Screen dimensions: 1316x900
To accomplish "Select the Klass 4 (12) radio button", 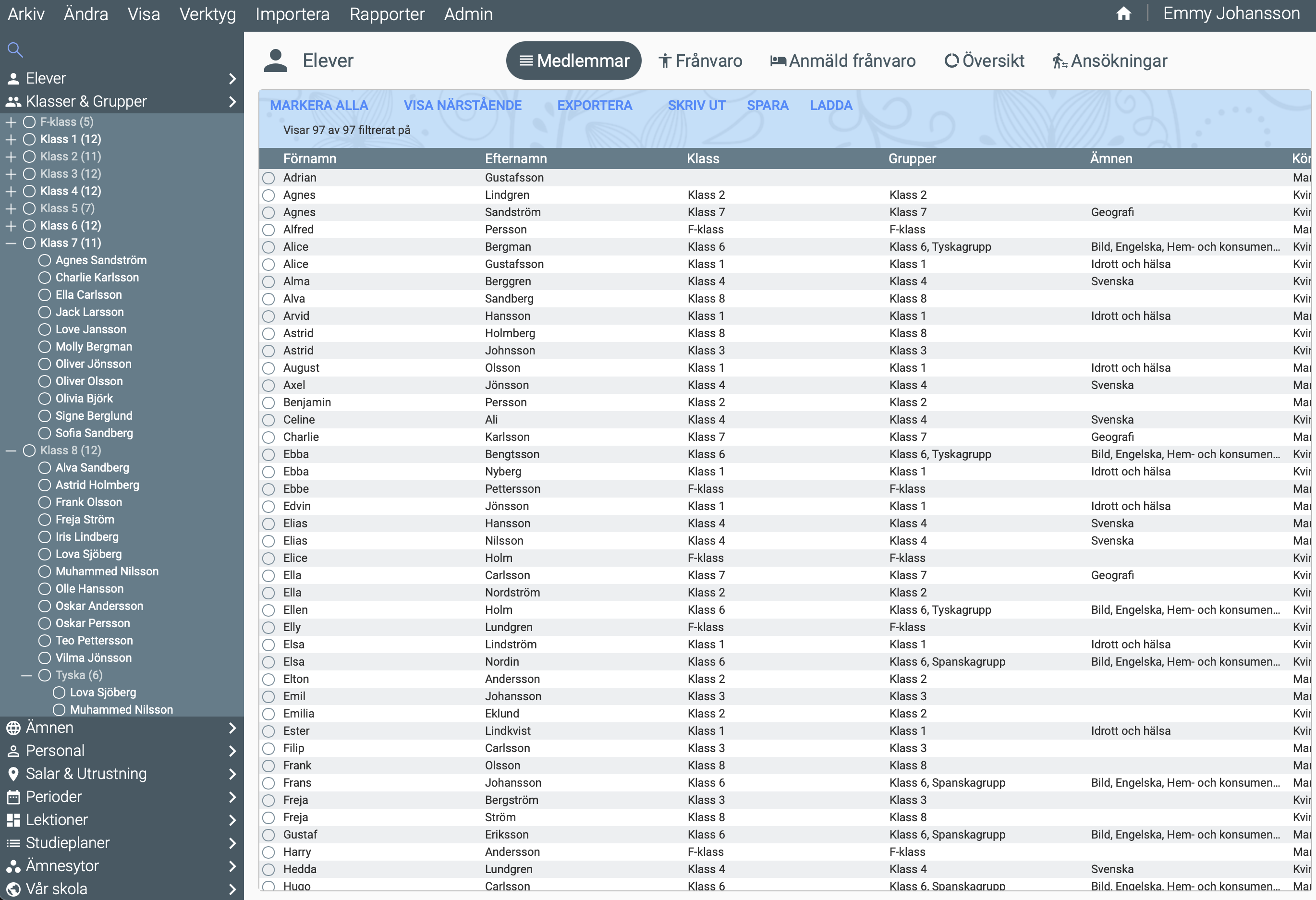I will tap(29, 192).
